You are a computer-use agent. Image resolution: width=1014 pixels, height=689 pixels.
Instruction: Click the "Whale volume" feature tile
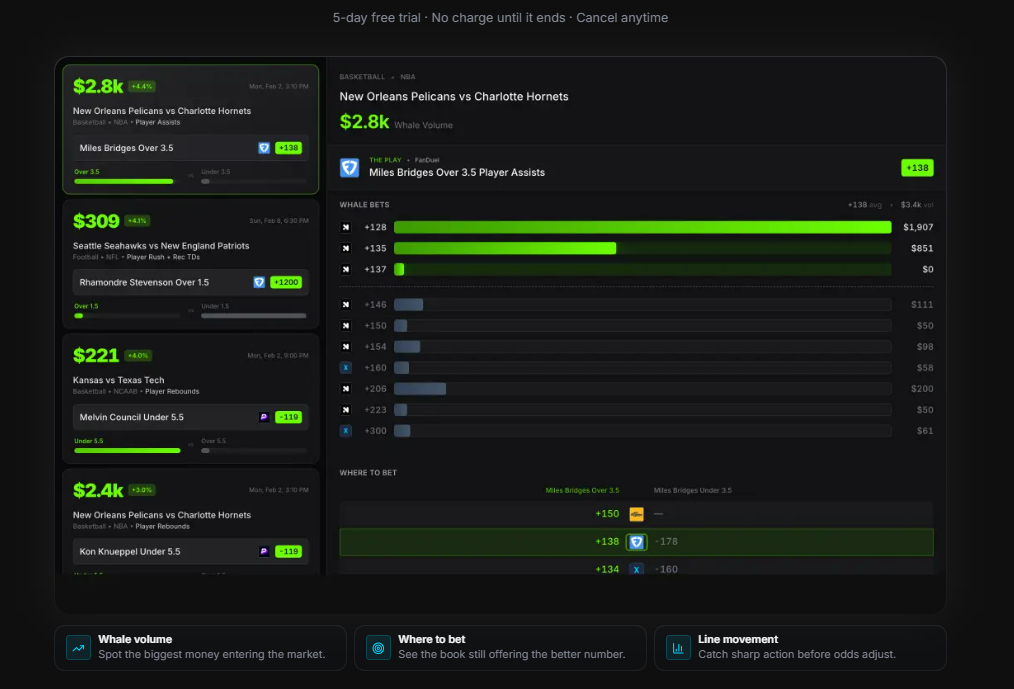(200, 648)
